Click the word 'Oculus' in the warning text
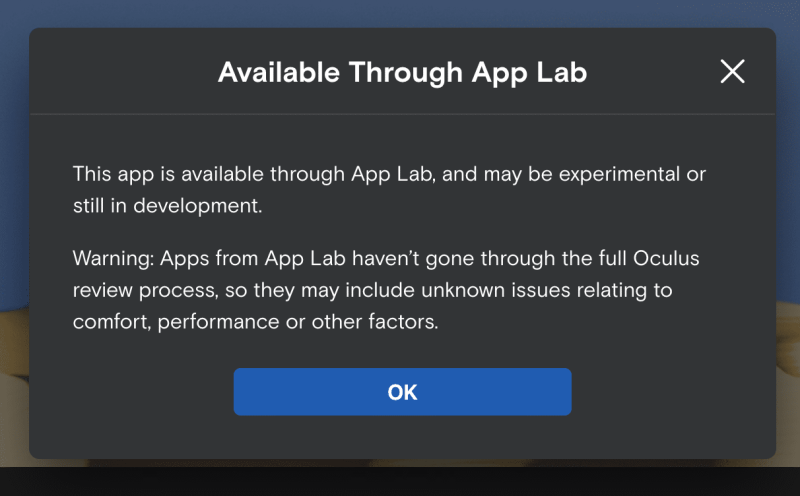Screen dimensions: 800x496 (x=666, y=258)
